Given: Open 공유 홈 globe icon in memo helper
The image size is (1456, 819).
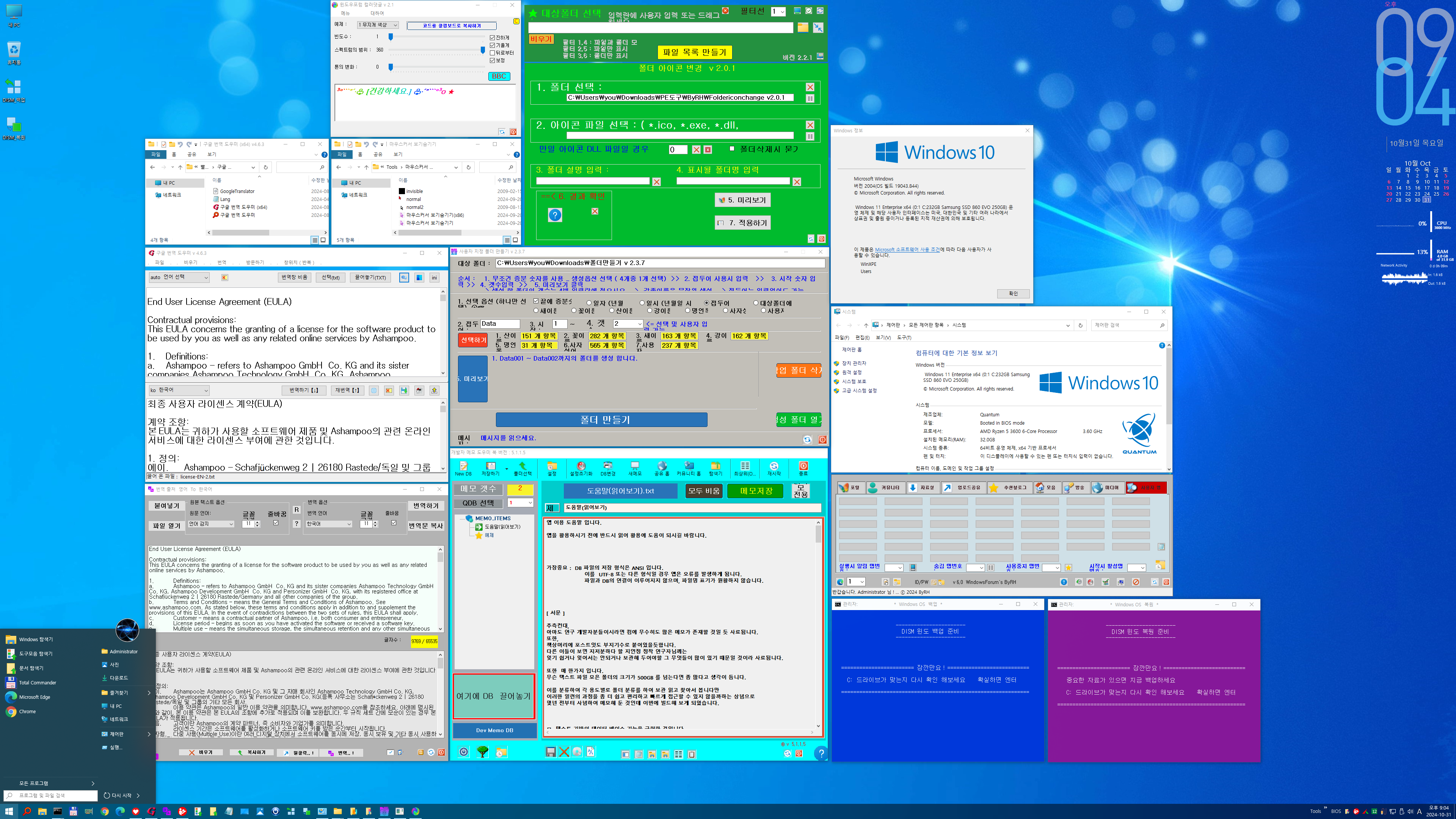Looking at the screenshot, I should [661, 468].
